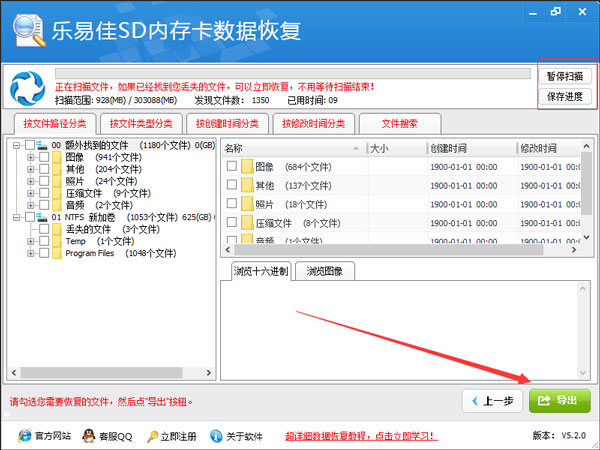Viewport: 600px width, 450px height.
Task: Click the 立即注册 text link
Action: pos(178,436)
